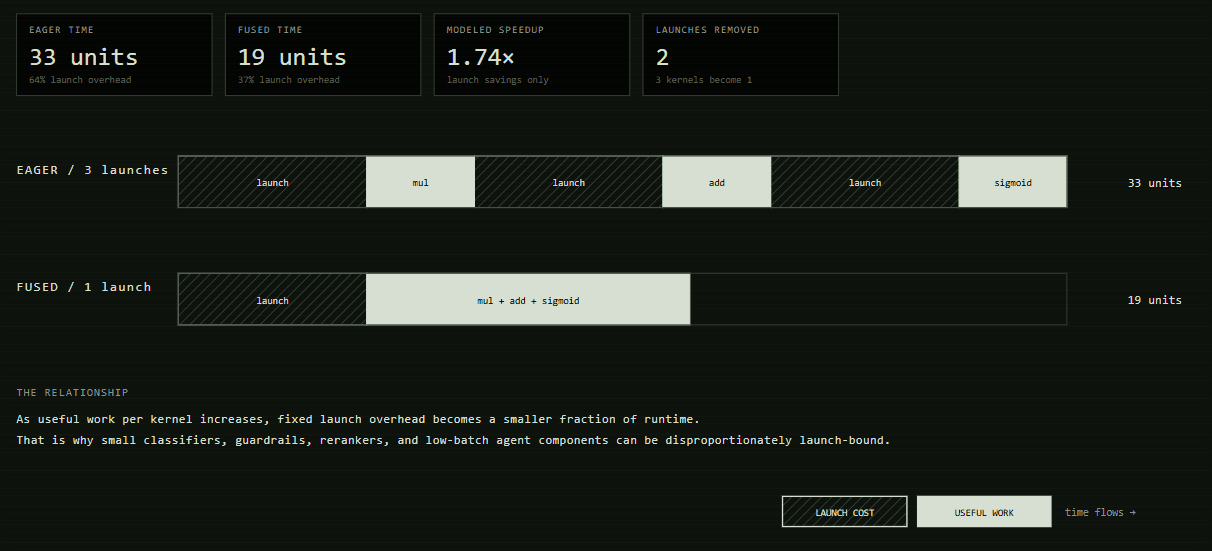Screen dimensions: 1212x551
Task: Click the 'FUSED / 1 launch' row label
Action: pyautogui.click(x=84, y=287)
